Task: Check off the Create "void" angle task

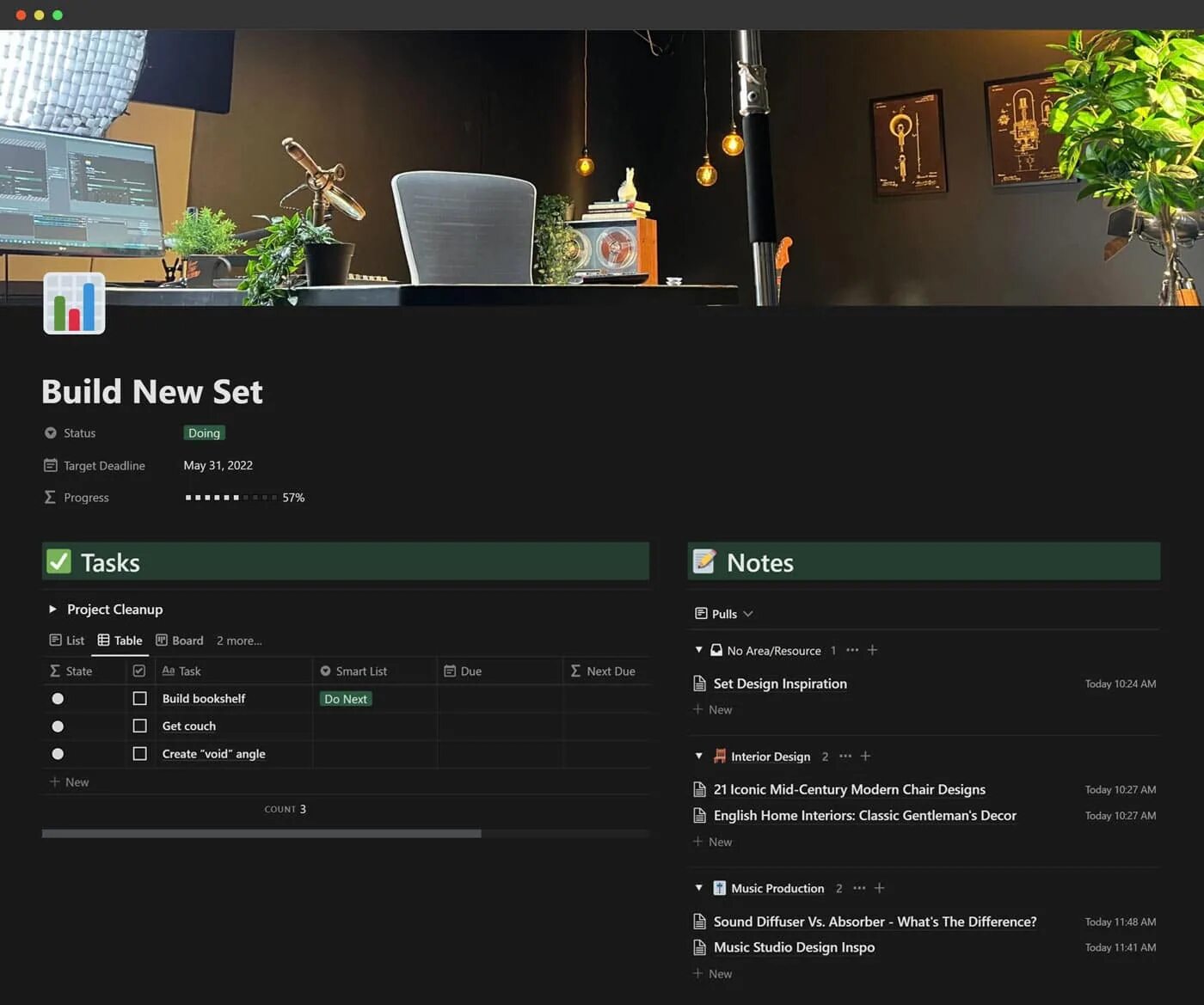Action: tap(139, 753)
